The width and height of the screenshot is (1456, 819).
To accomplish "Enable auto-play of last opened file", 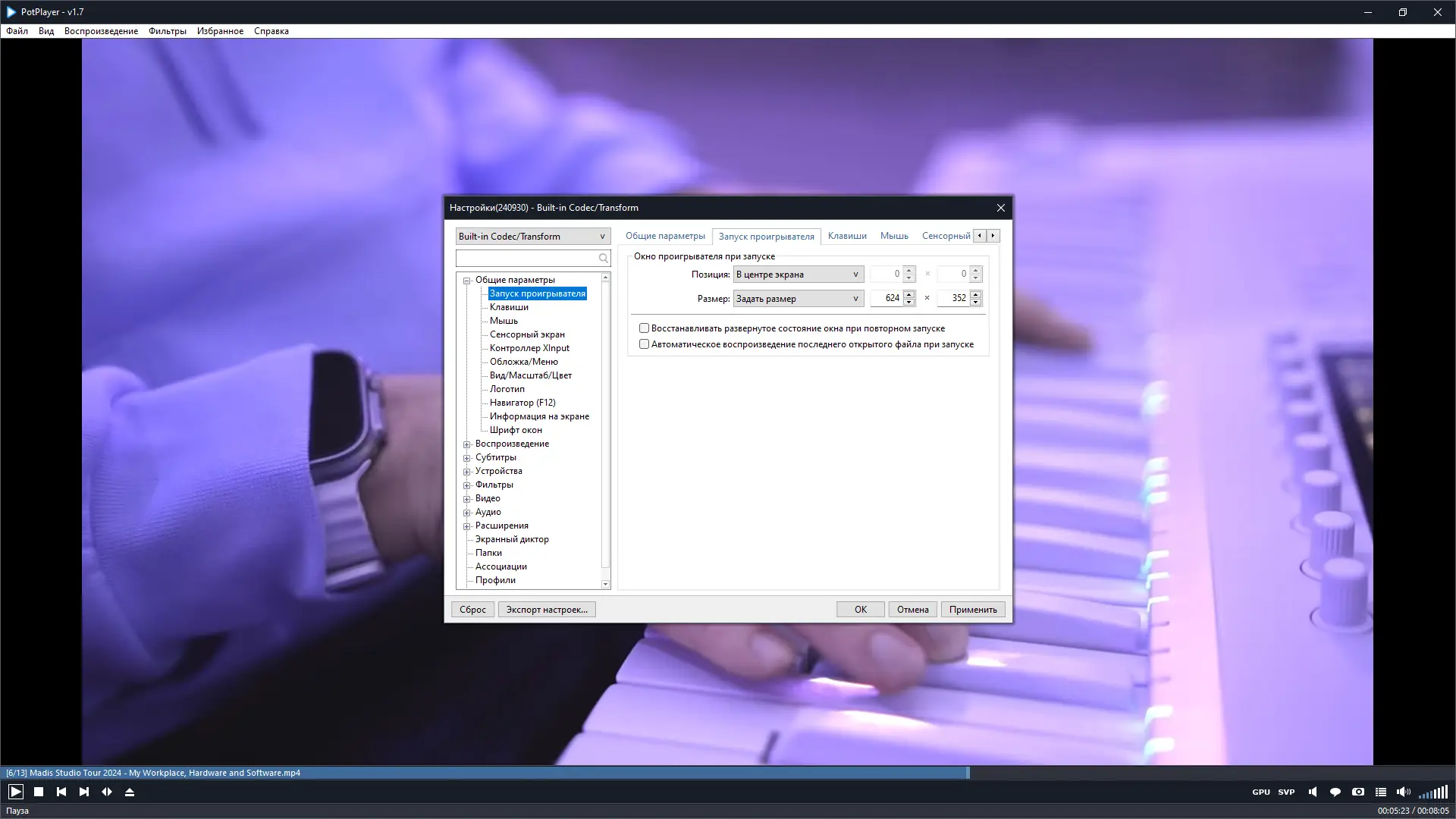I will tap(644, 344).
